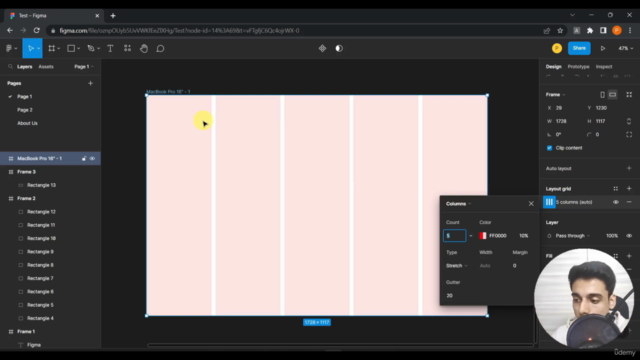Click the red grid color swatch
640x360 pixels.
tap(483, 236)
